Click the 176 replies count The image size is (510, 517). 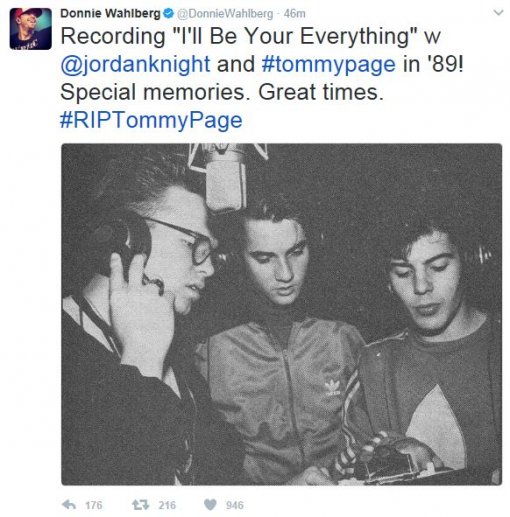pos(94,505)
